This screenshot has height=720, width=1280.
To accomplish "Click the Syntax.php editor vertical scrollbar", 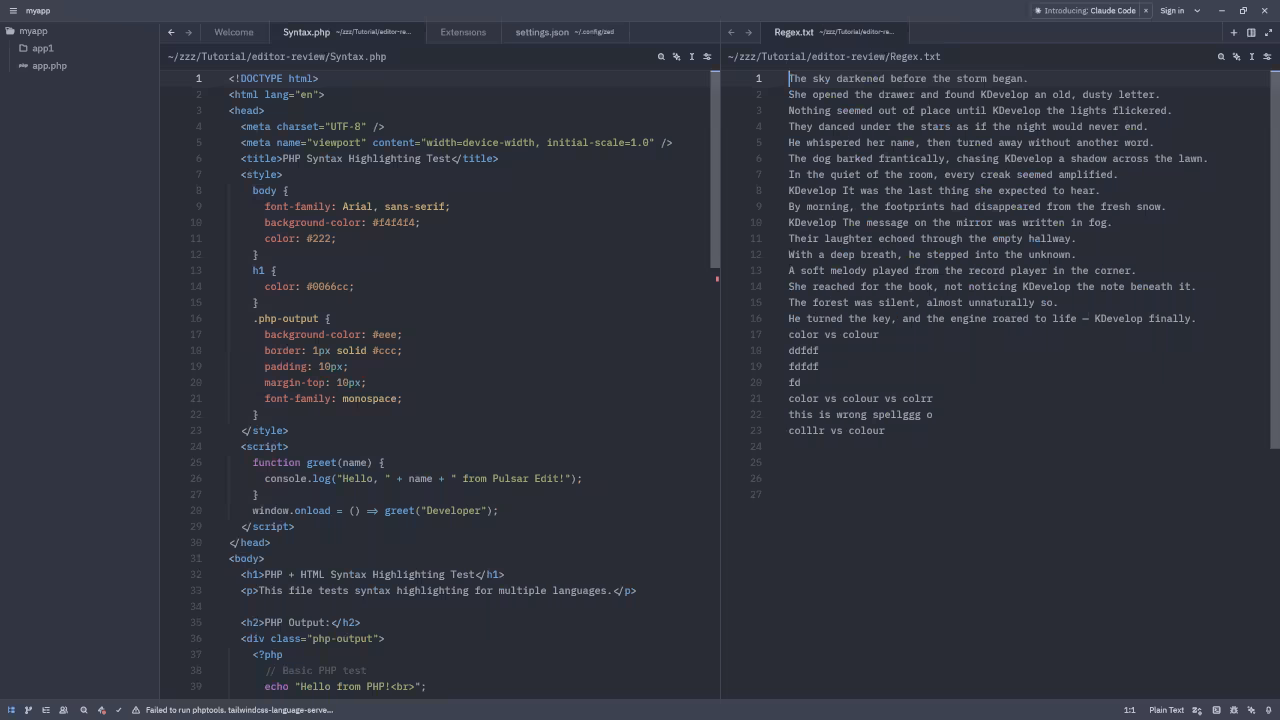I will point(715,170).
